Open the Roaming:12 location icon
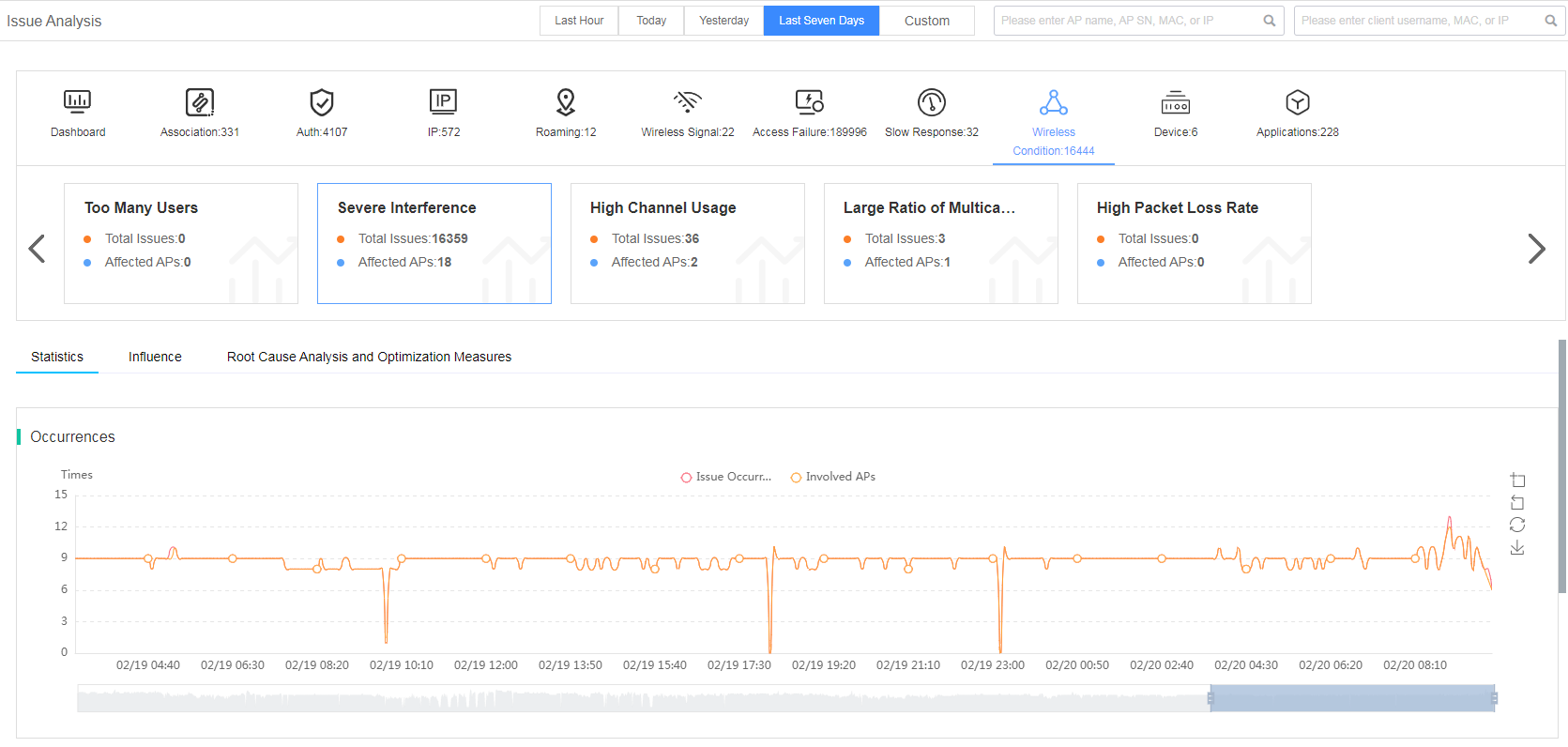This screenshot has height=747, width=1568. click(566, 101)
